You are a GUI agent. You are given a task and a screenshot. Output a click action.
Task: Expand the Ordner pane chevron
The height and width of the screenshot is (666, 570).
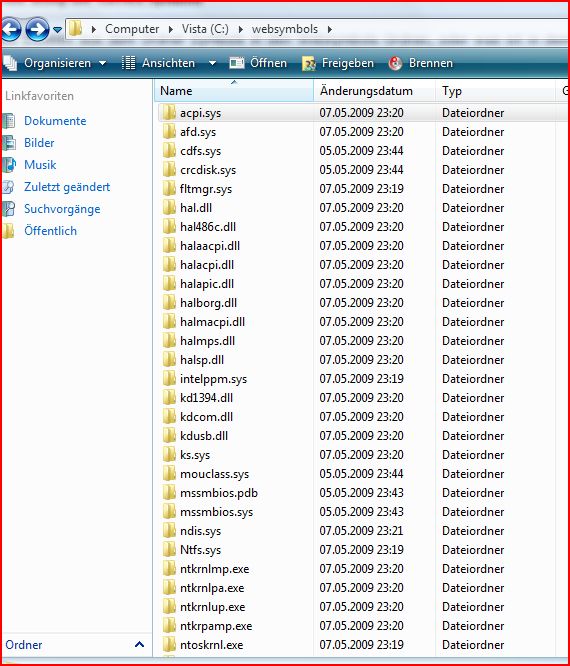[139, 645]
